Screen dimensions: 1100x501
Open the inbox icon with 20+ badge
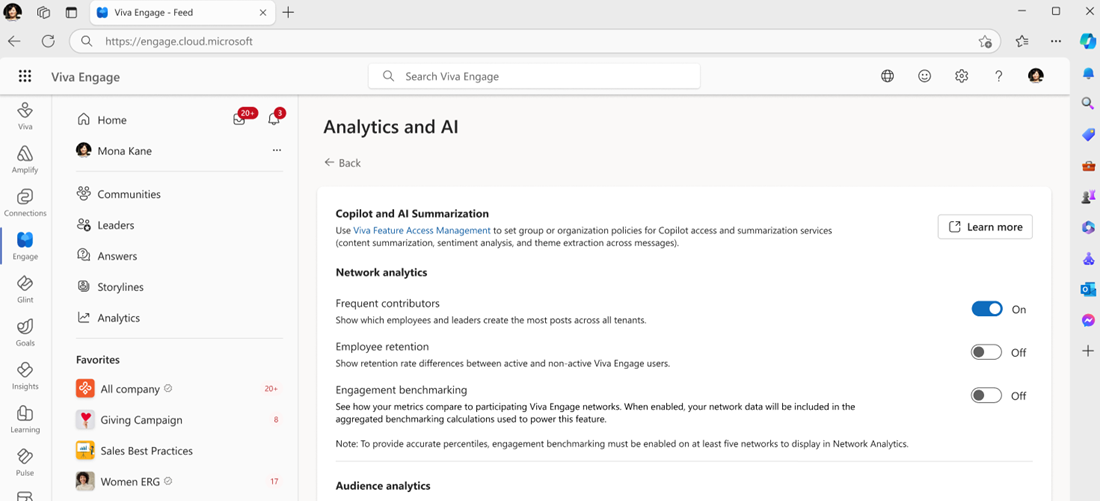point(239,119)
